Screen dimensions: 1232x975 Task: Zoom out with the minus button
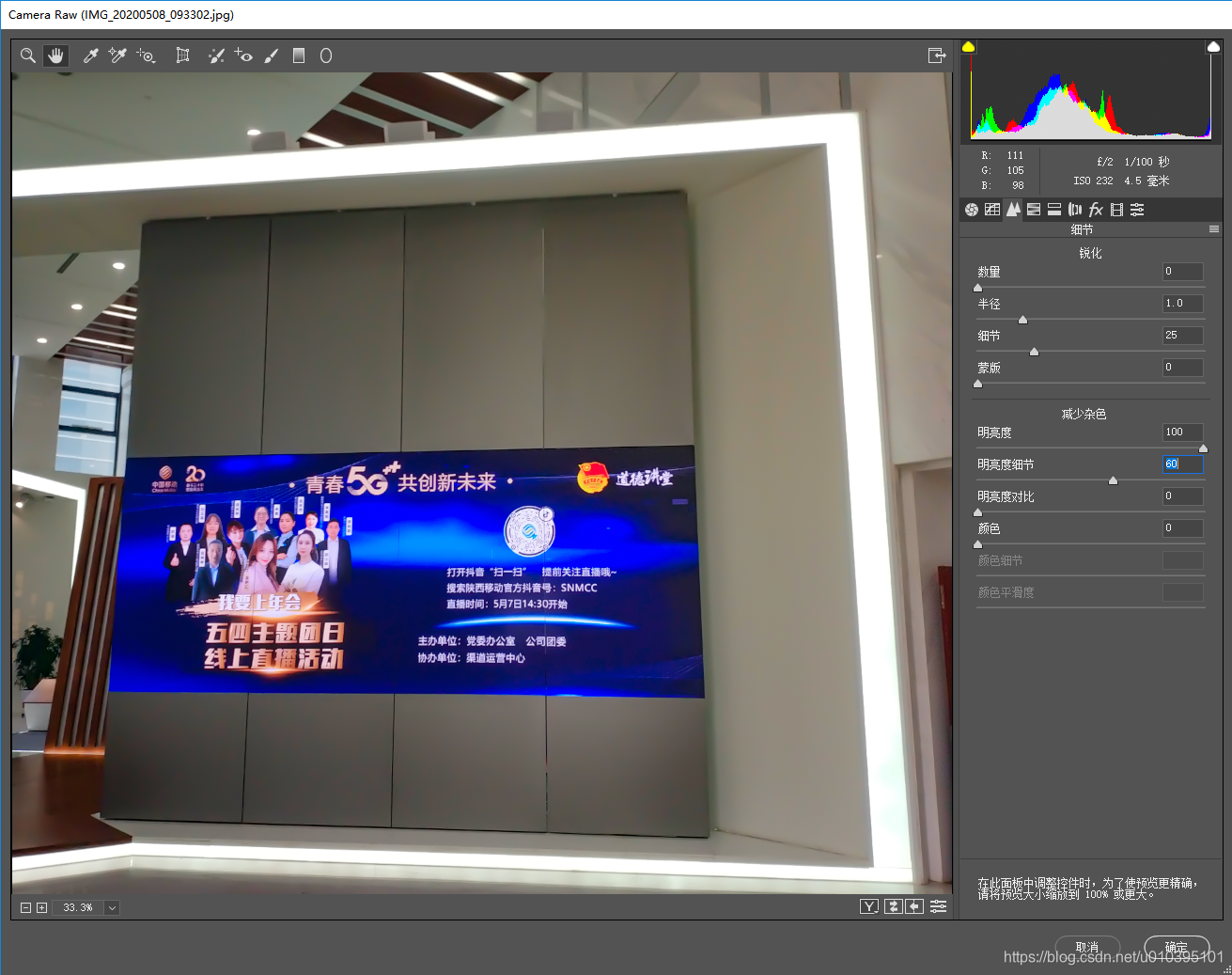coord(26,908)
